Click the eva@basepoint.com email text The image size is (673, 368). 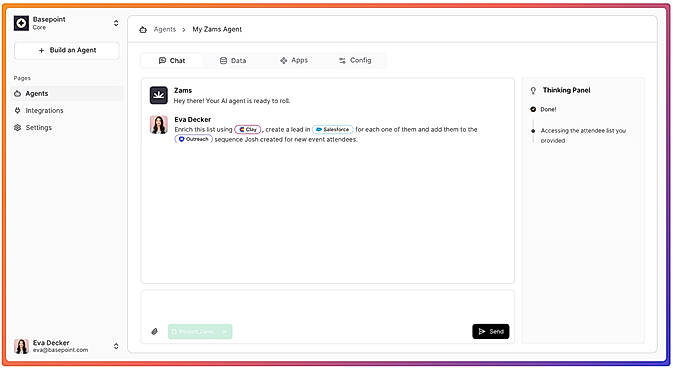click(61, 350)
